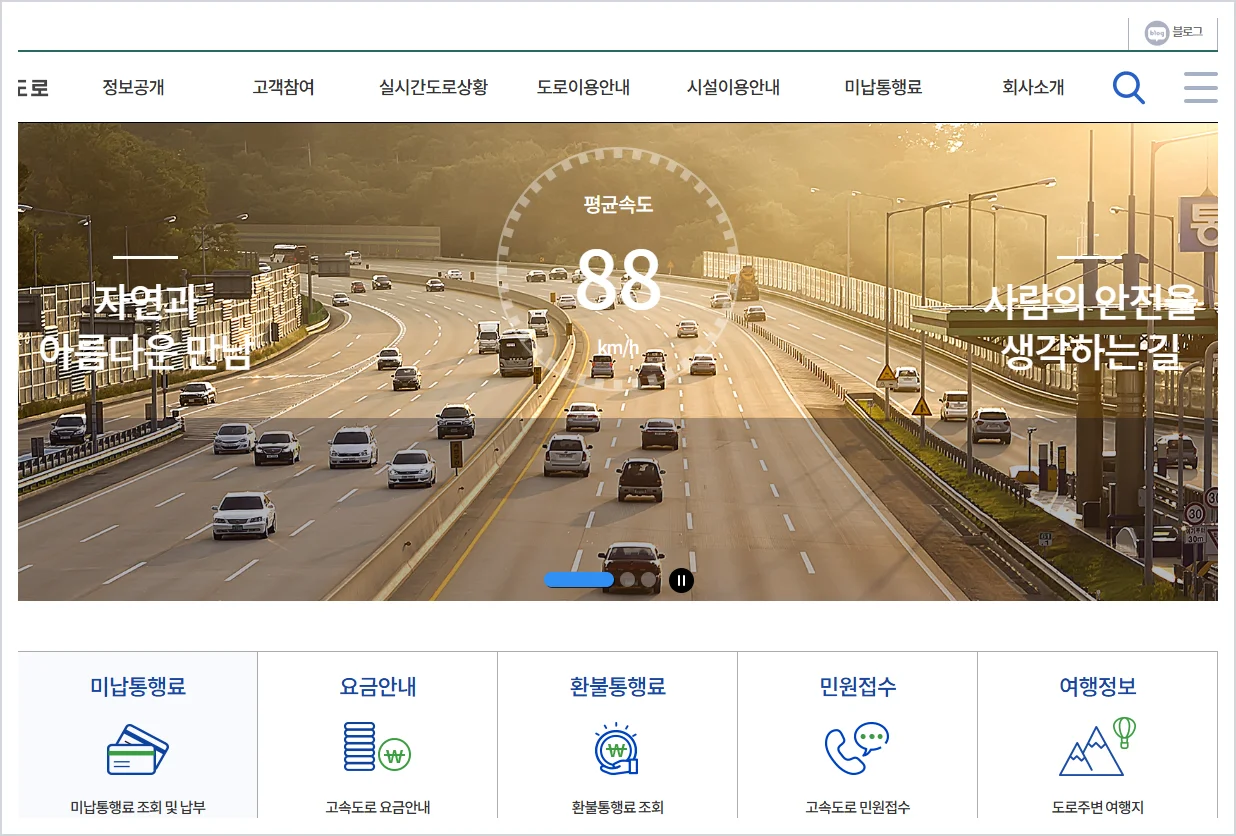Open the 도로이용안내 menu
1236x836 pixels.
click(x=583, y=87)
